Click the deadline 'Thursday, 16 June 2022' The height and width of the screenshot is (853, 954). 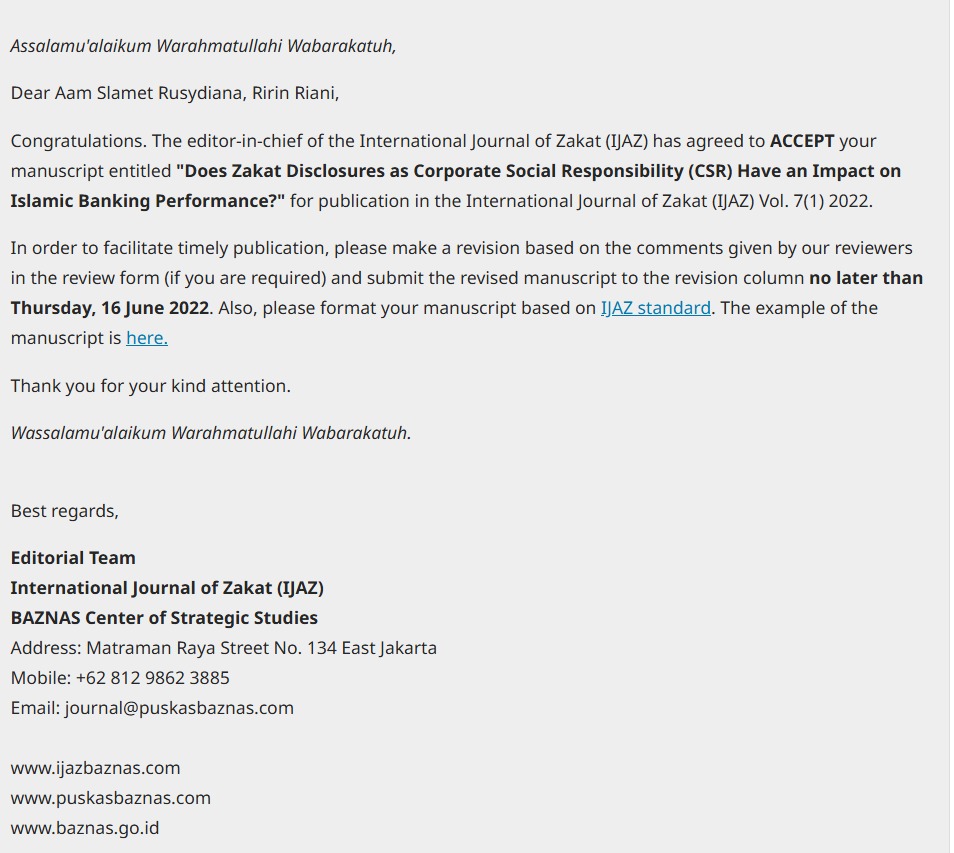110,308
